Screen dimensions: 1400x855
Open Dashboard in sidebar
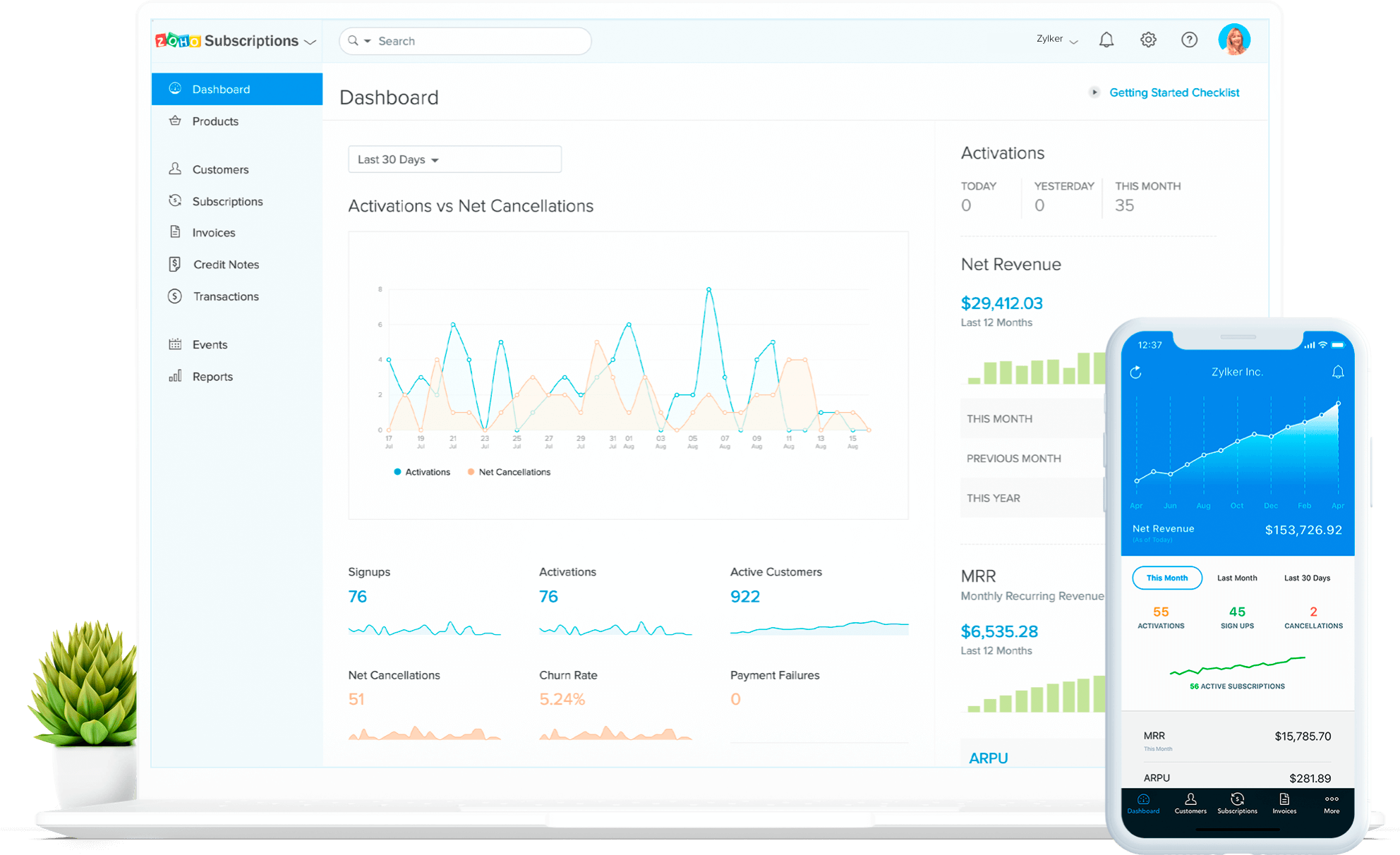click(x=237, y=89)
